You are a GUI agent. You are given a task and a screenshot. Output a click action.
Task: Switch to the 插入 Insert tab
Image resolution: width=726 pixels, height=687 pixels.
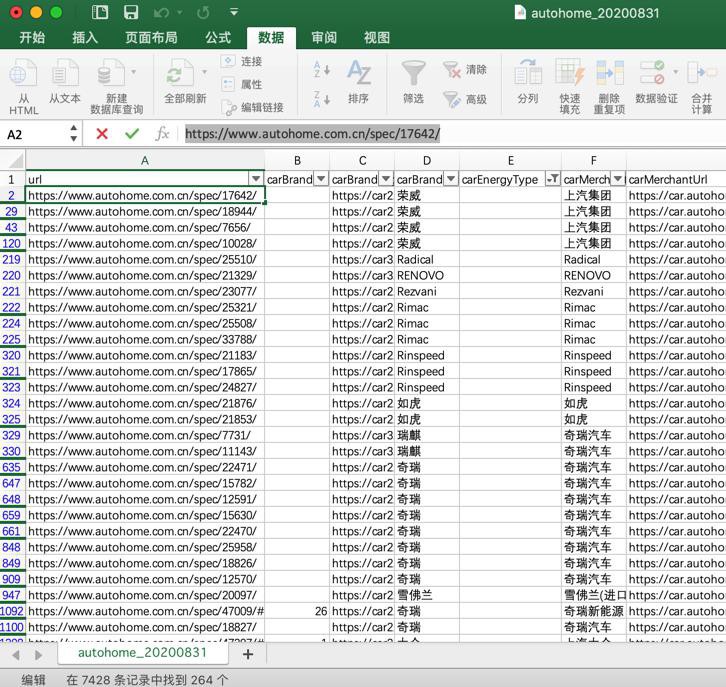click(x=85, y=37)
